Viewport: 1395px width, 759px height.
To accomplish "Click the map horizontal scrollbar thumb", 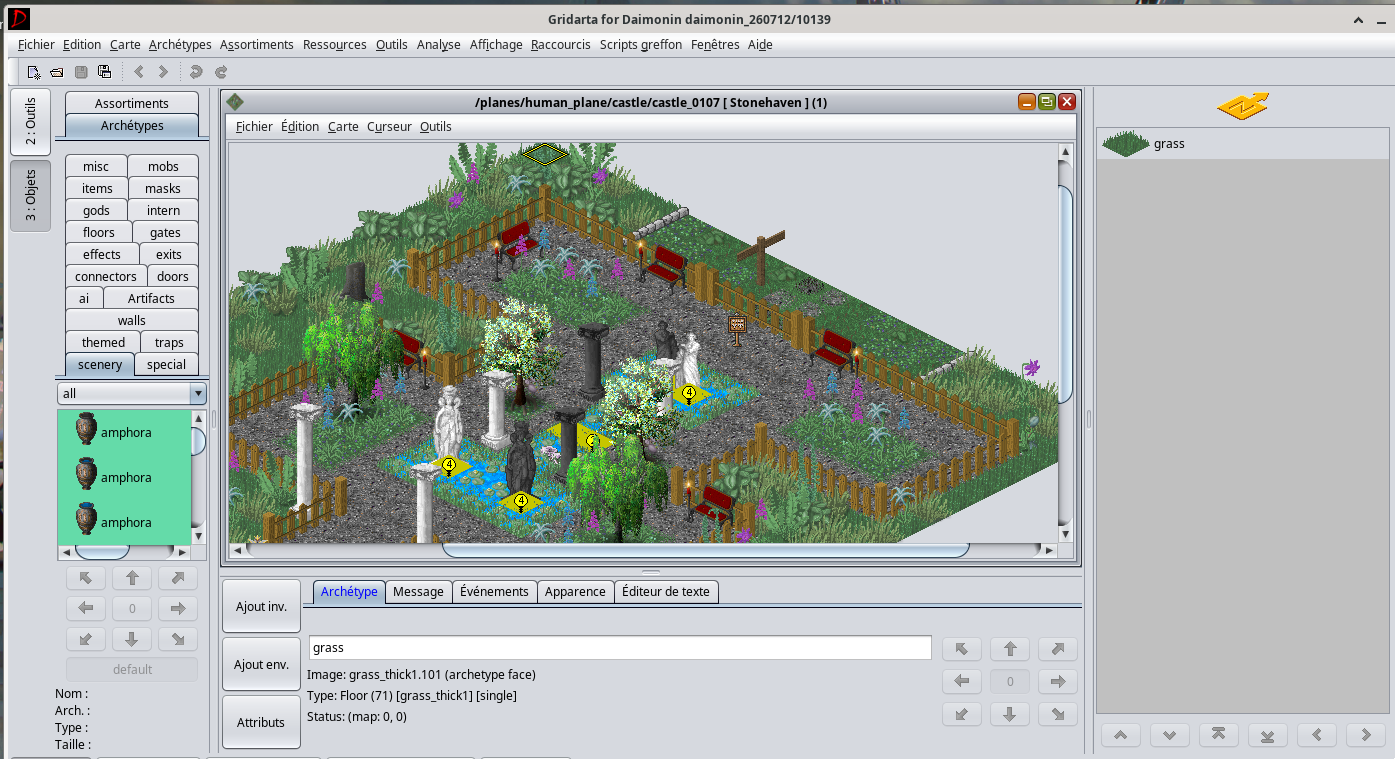I will (x=705, y=550).
